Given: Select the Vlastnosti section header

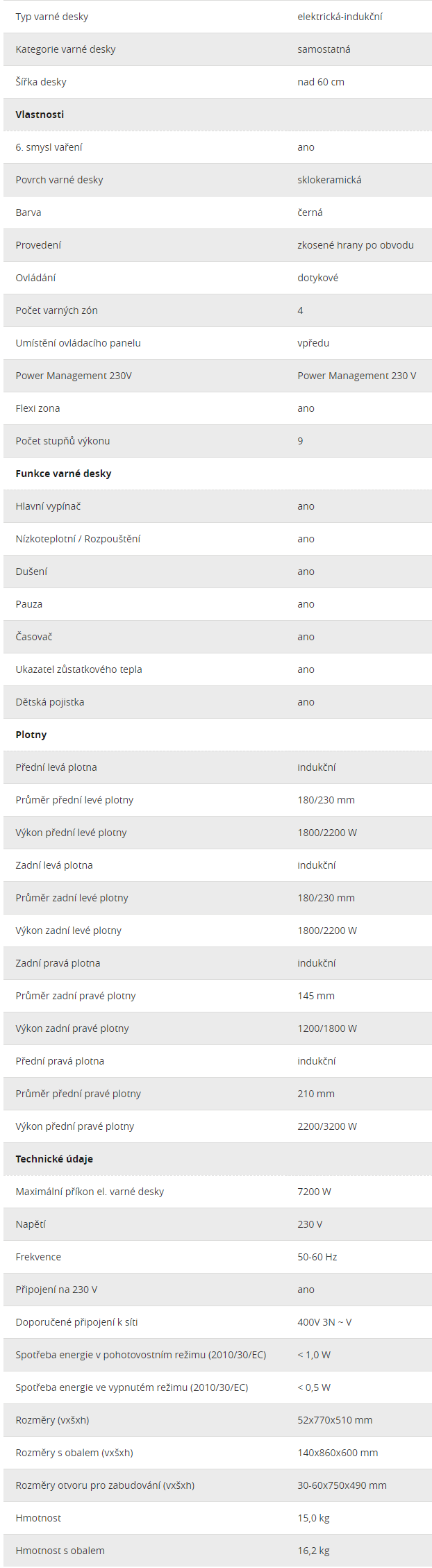Looking at the screenshot, I should (x=40, y=115).
